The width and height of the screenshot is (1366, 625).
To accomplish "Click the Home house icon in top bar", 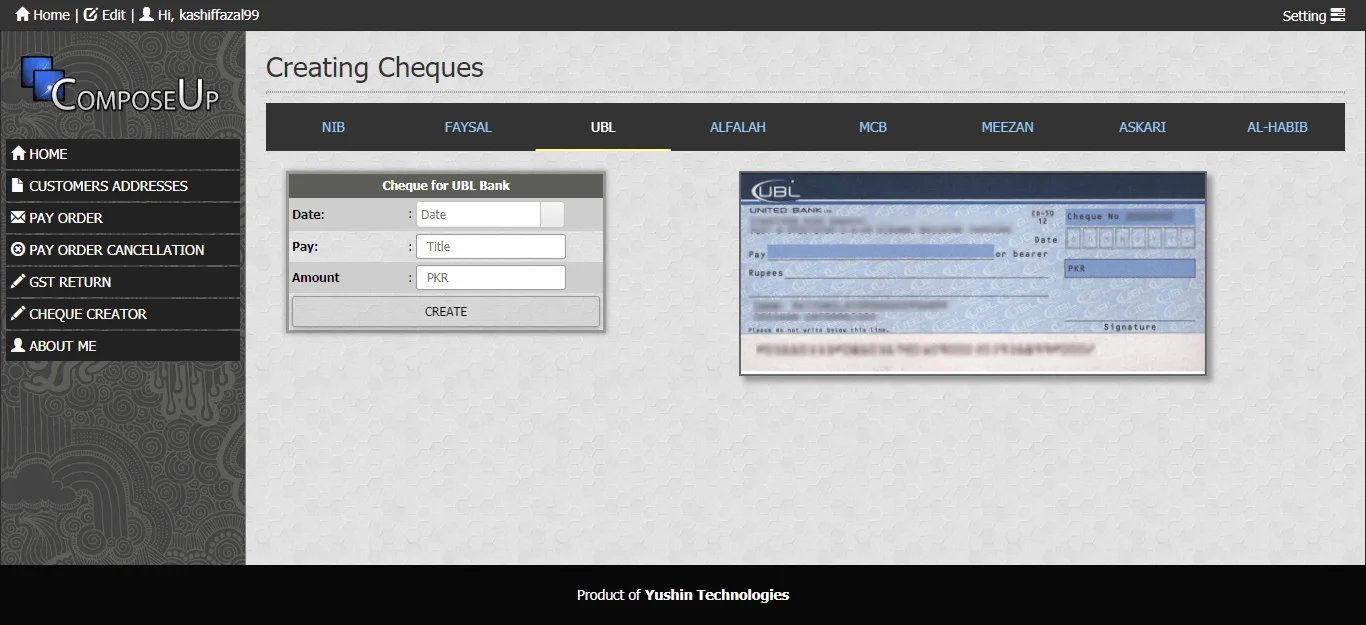I will point(22,15).
